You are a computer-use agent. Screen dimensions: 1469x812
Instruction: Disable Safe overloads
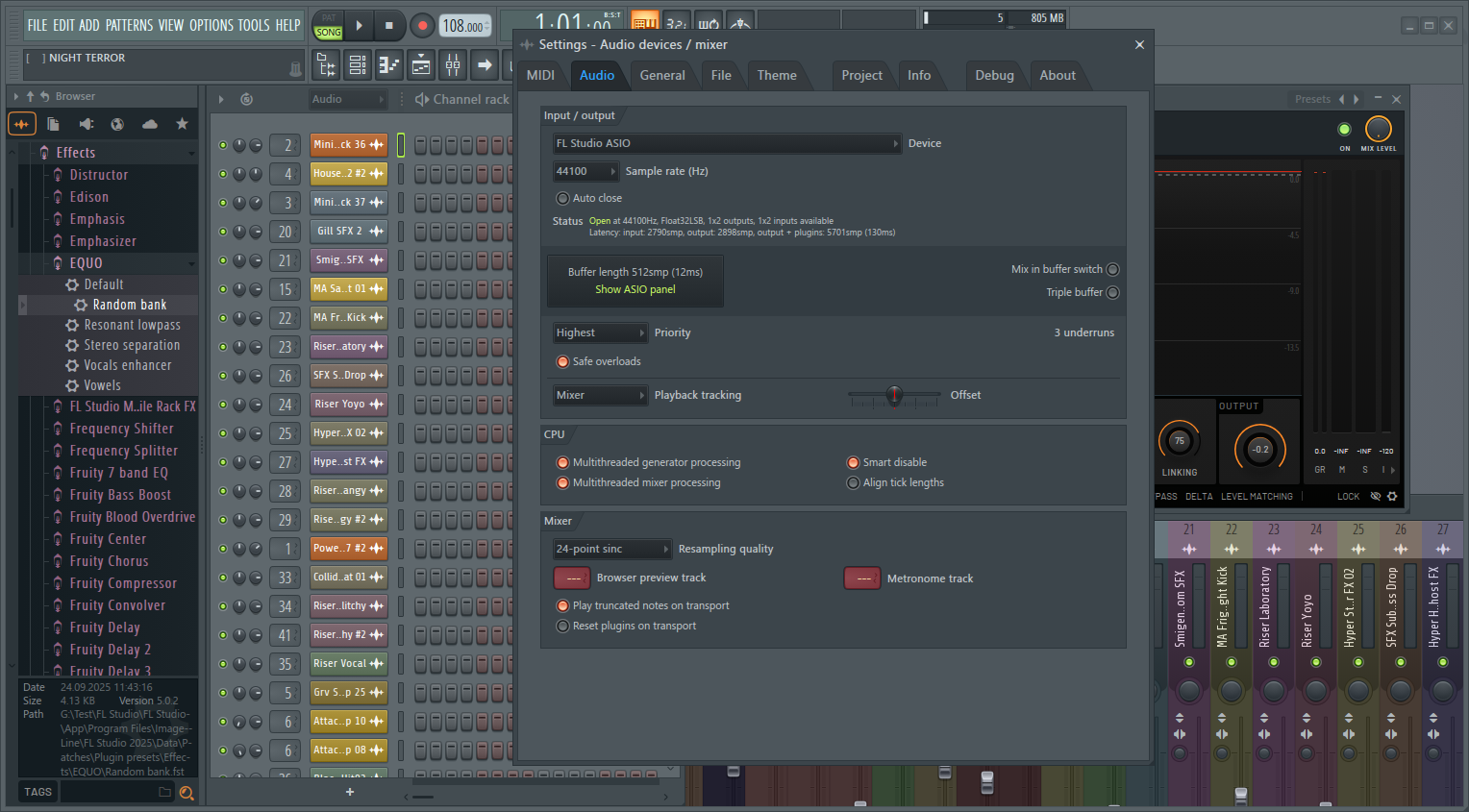(563, 362)
